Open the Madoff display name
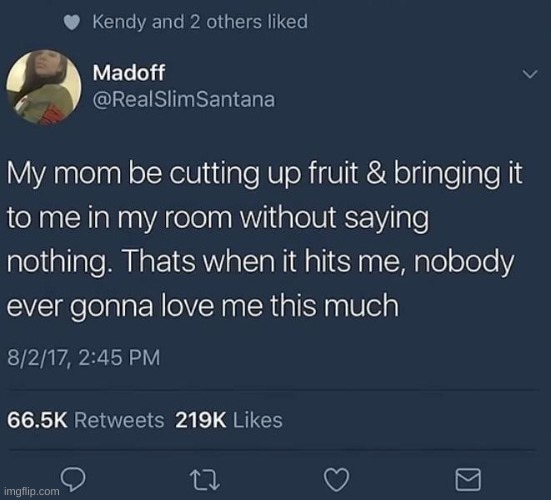Screen dimensions: 551x500 pos(129,72)
